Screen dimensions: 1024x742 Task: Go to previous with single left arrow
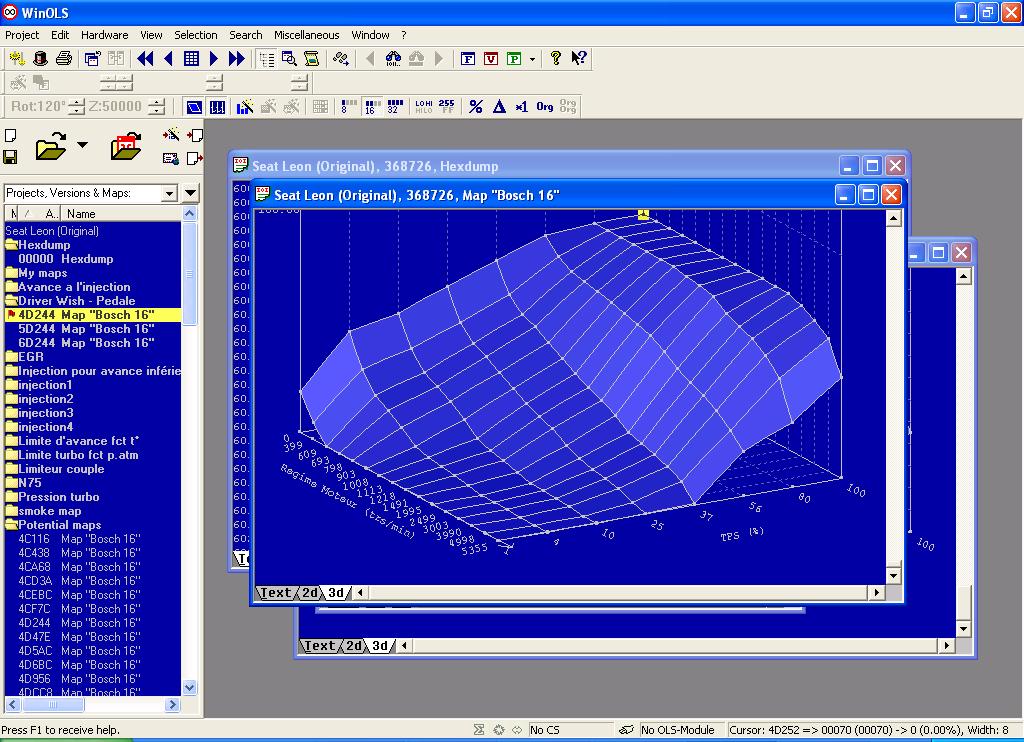coord(168,59)
